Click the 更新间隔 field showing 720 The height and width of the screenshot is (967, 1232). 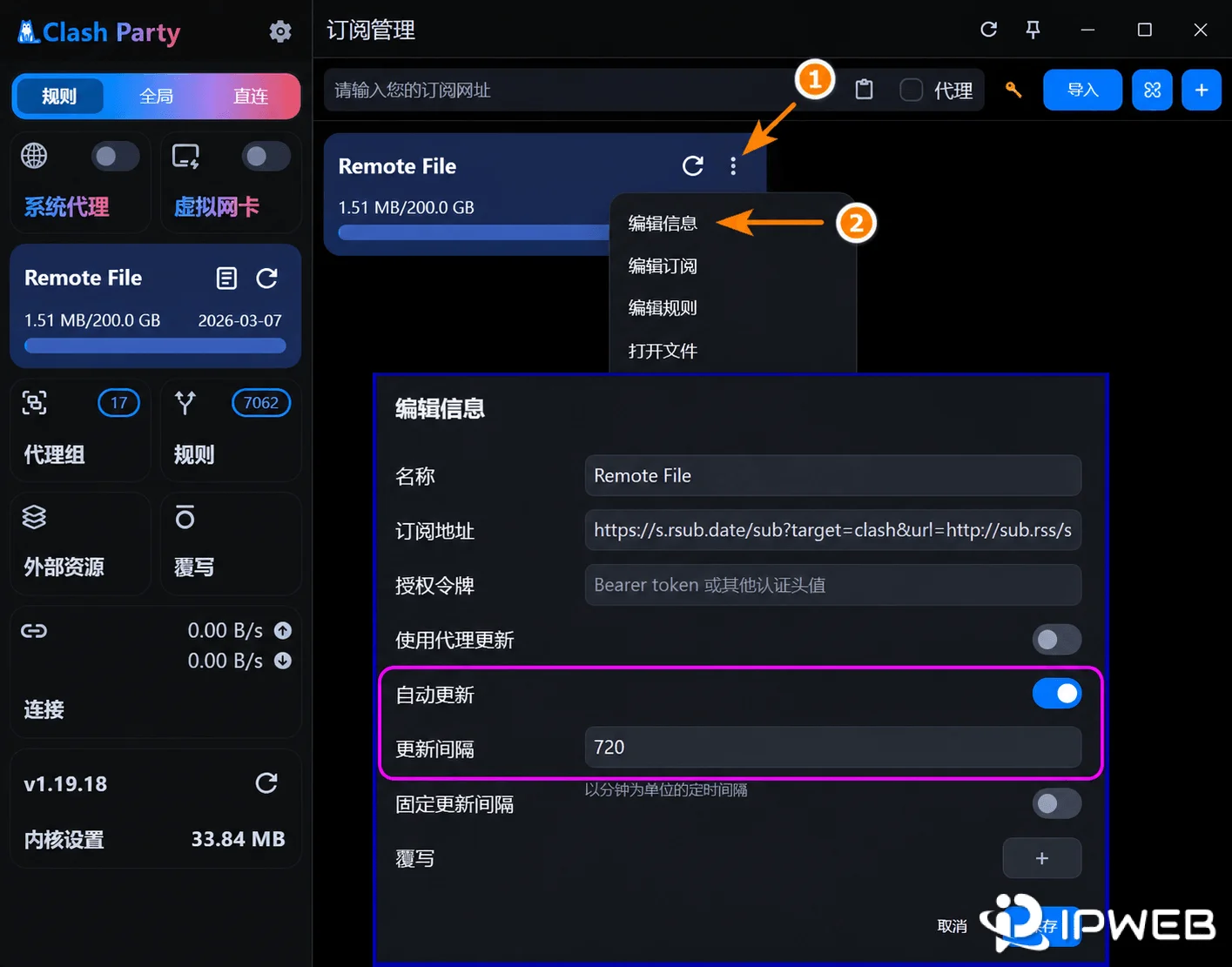click(x=833, y=747)
